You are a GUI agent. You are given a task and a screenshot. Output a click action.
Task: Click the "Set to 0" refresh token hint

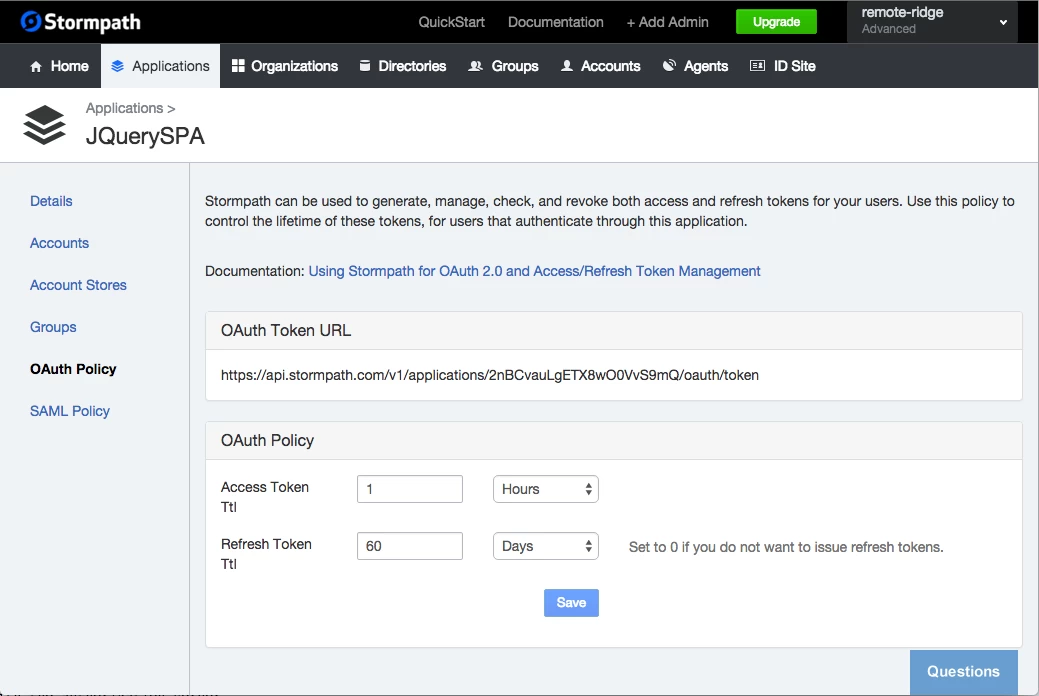[786, 547]
